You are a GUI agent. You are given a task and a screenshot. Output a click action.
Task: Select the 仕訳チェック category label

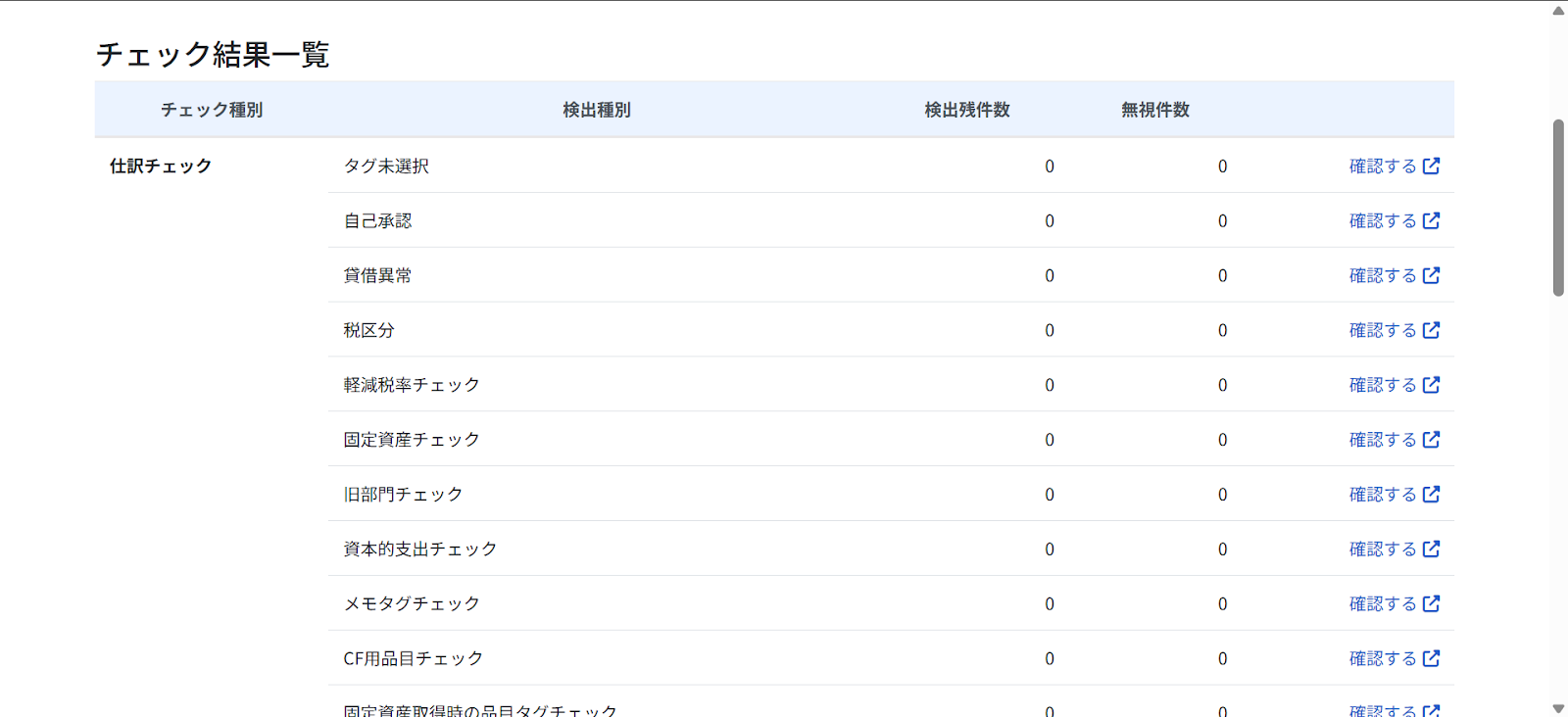(161, 167)
